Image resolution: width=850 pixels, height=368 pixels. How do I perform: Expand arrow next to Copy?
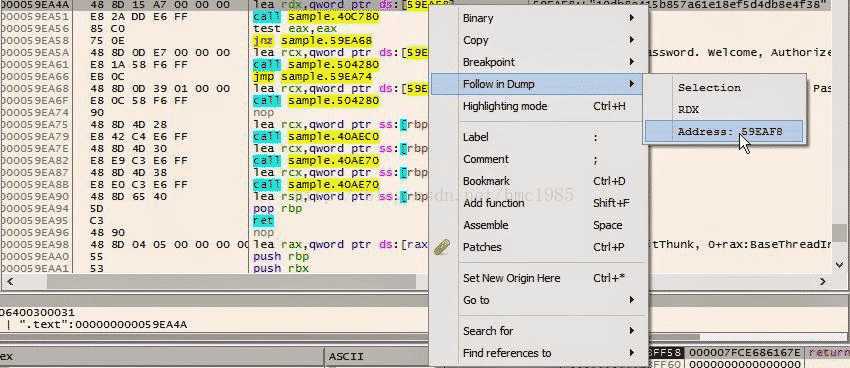(x=632, y=40)
